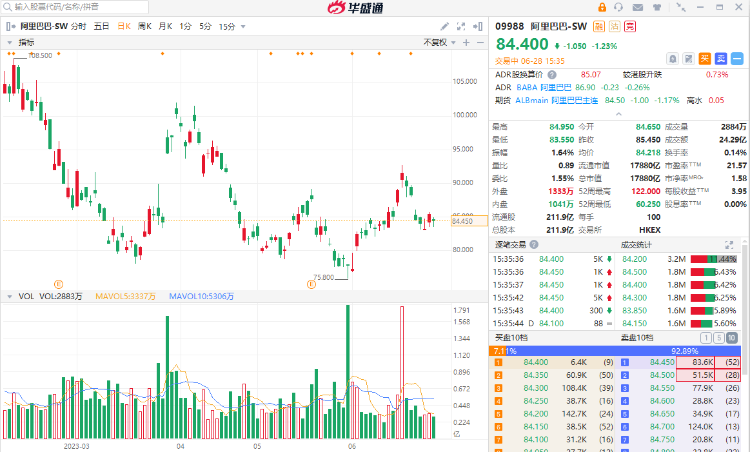The height and width of the screenshot is (452, 750).
Task: Select the 1分 one-minute tab
Action: point(185,26)
